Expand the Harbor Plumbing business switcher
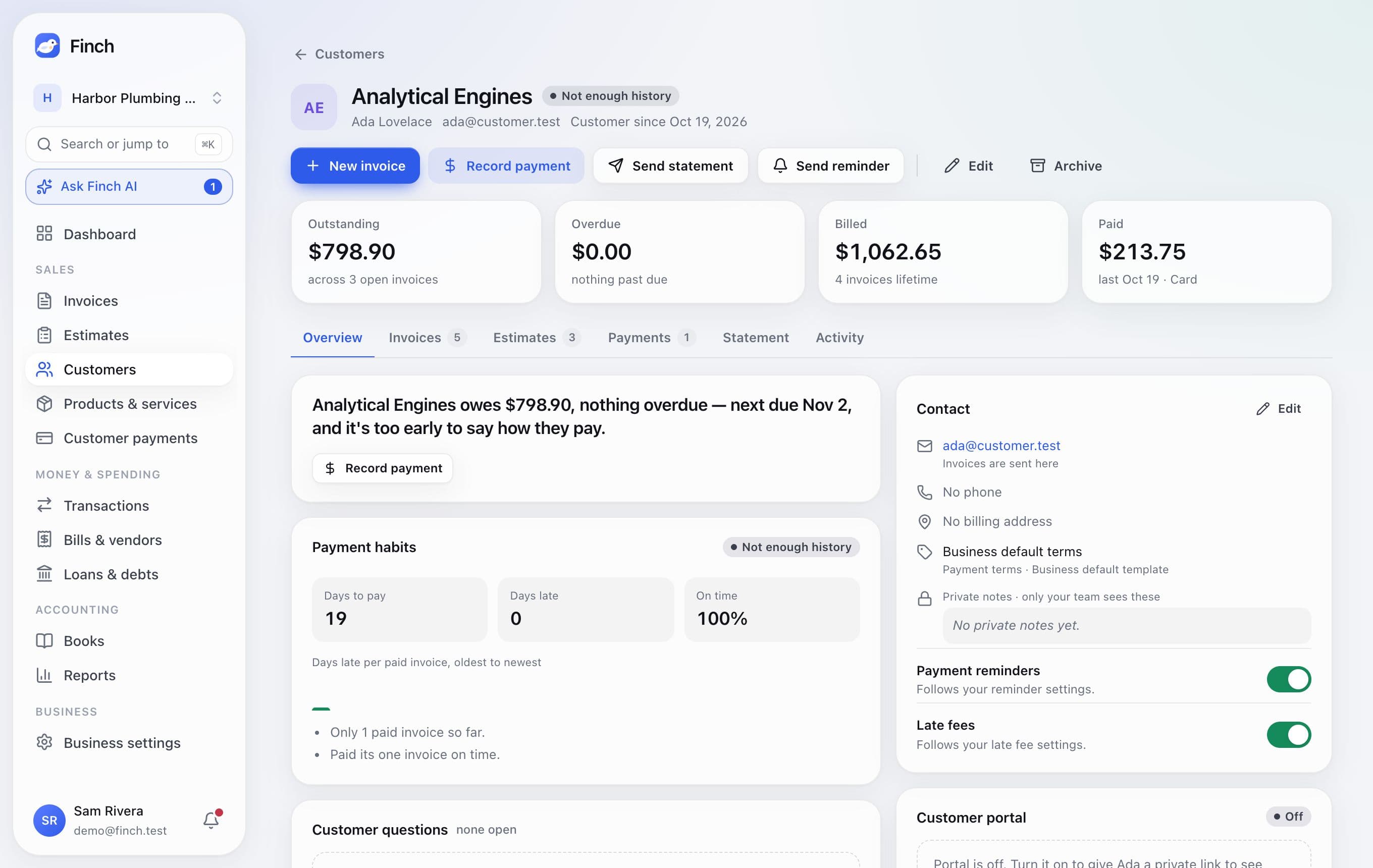 pos(129,98)
